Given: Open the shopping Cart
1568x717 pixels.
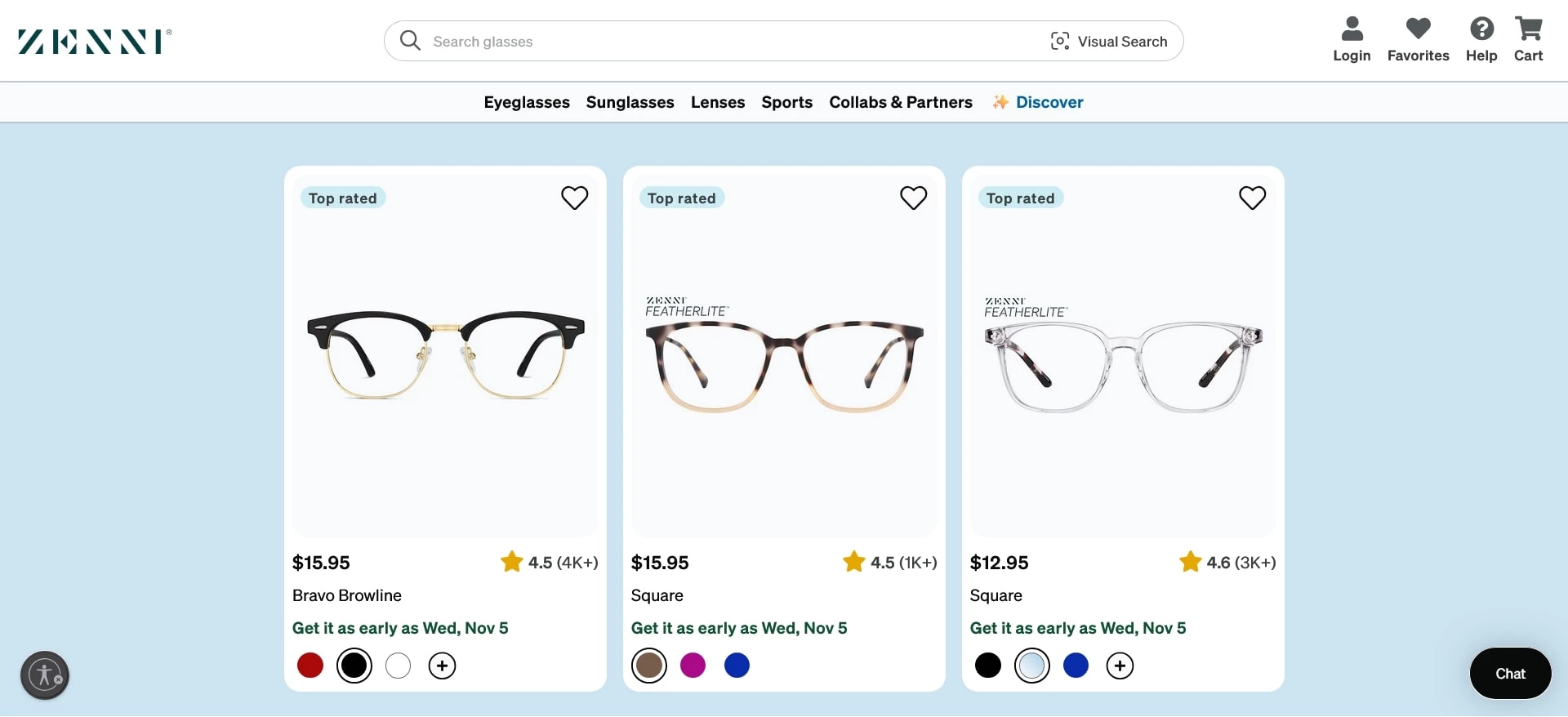Looking at the screenshot, I should (x=1528, y=30).
